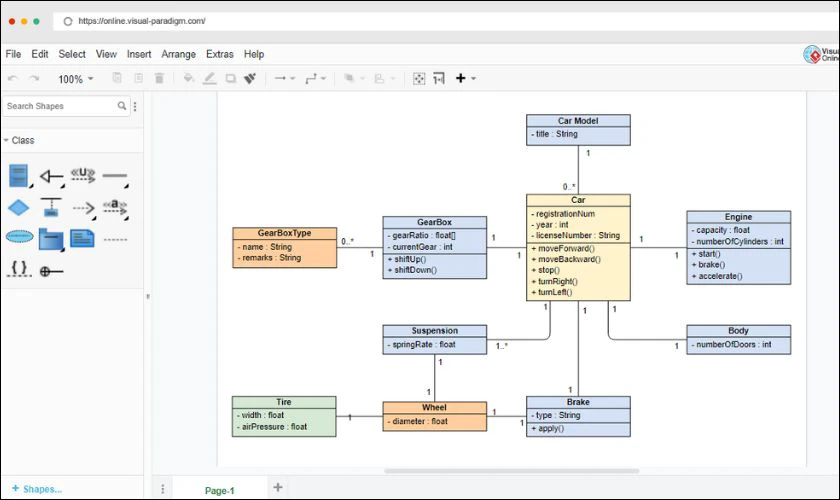This screenshot has height=500, width=840.
Task: Open the align shapes dropdown
Action: pos(385,79)
